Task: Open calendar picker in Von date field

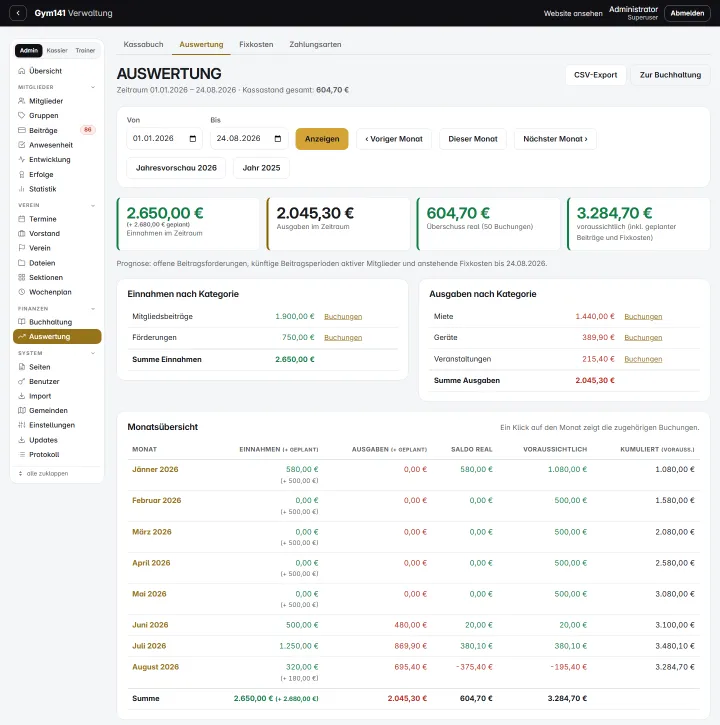Action: pos(193,139)
